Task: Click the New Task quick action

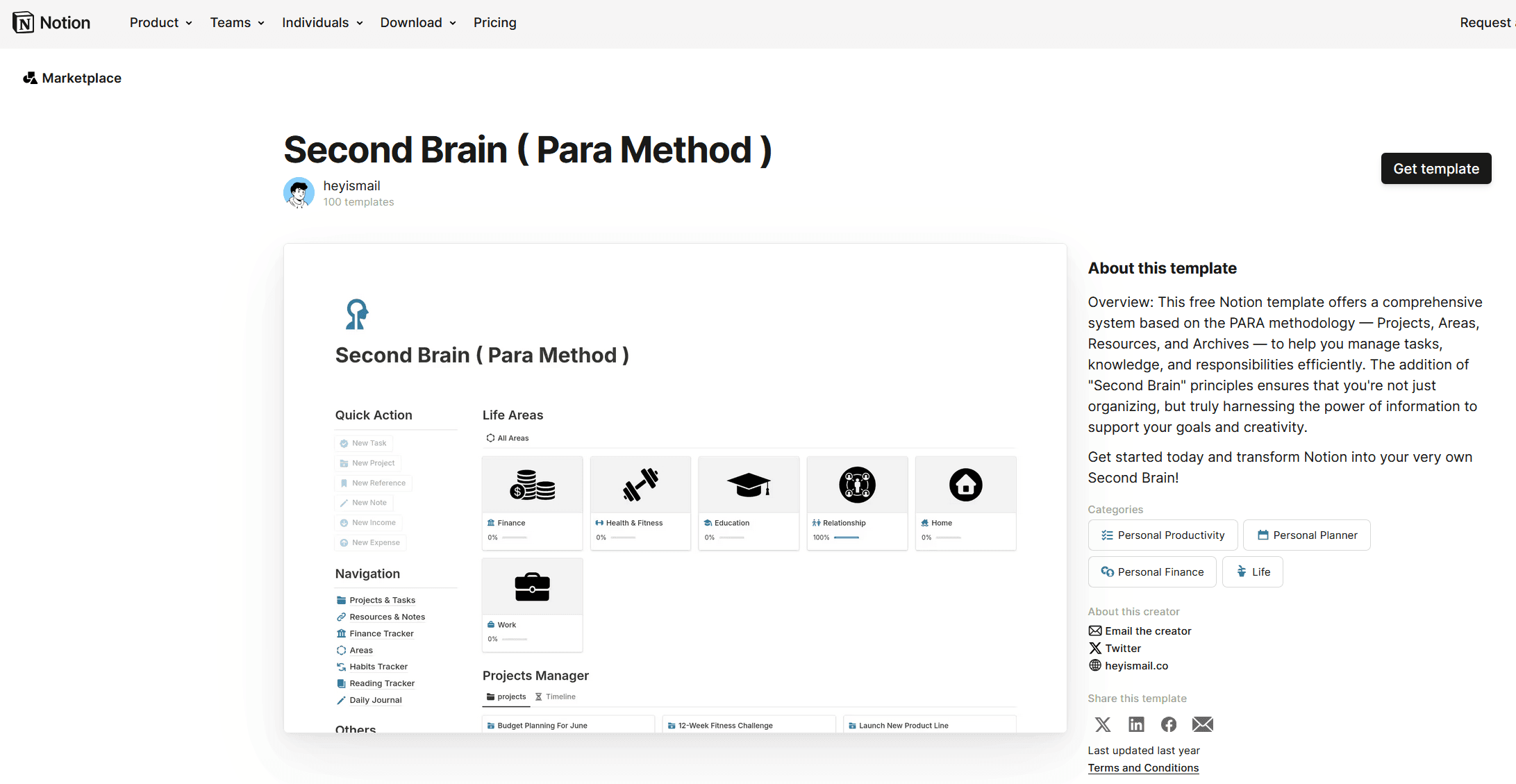Action: 364,443
